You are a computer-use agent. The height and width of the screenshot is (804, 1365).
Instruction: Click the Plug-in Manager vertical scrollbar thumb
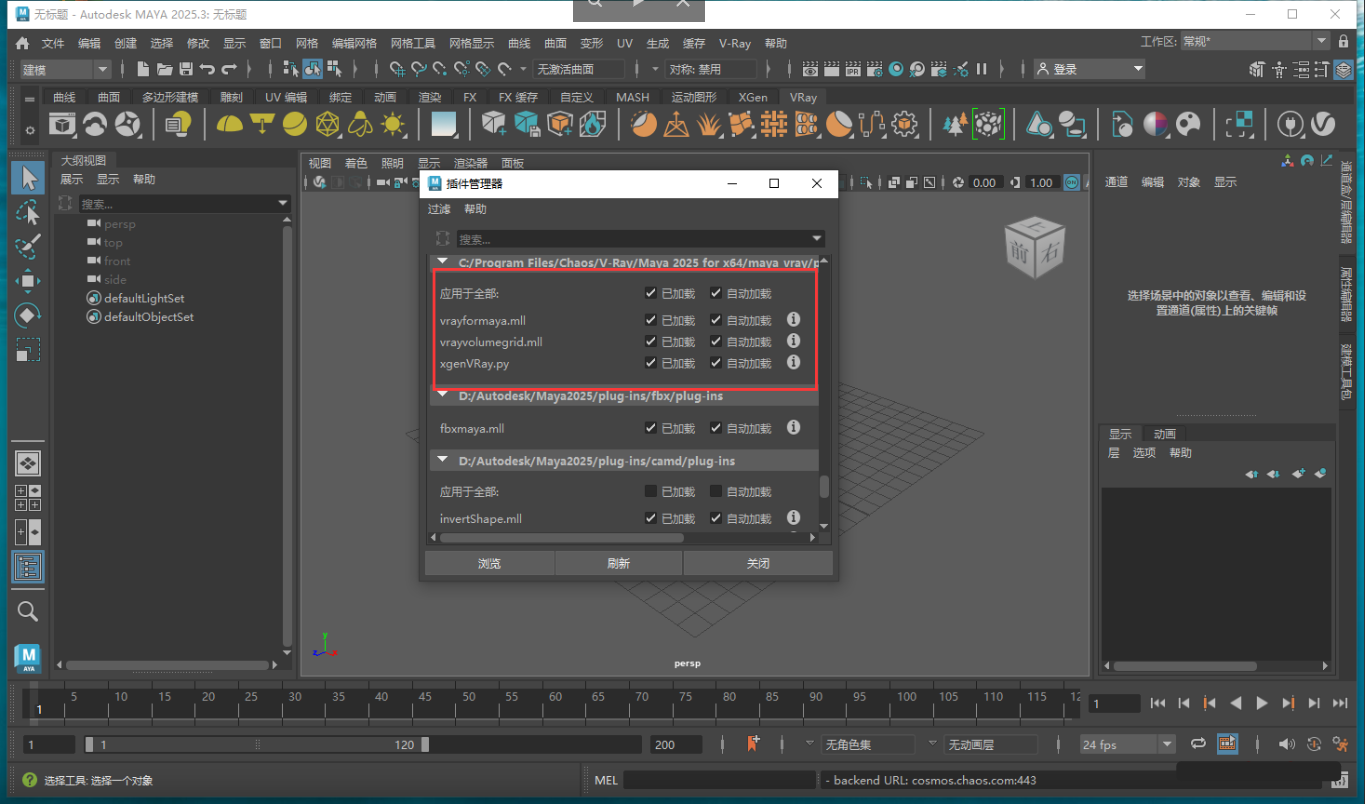[x=824, y=486]
